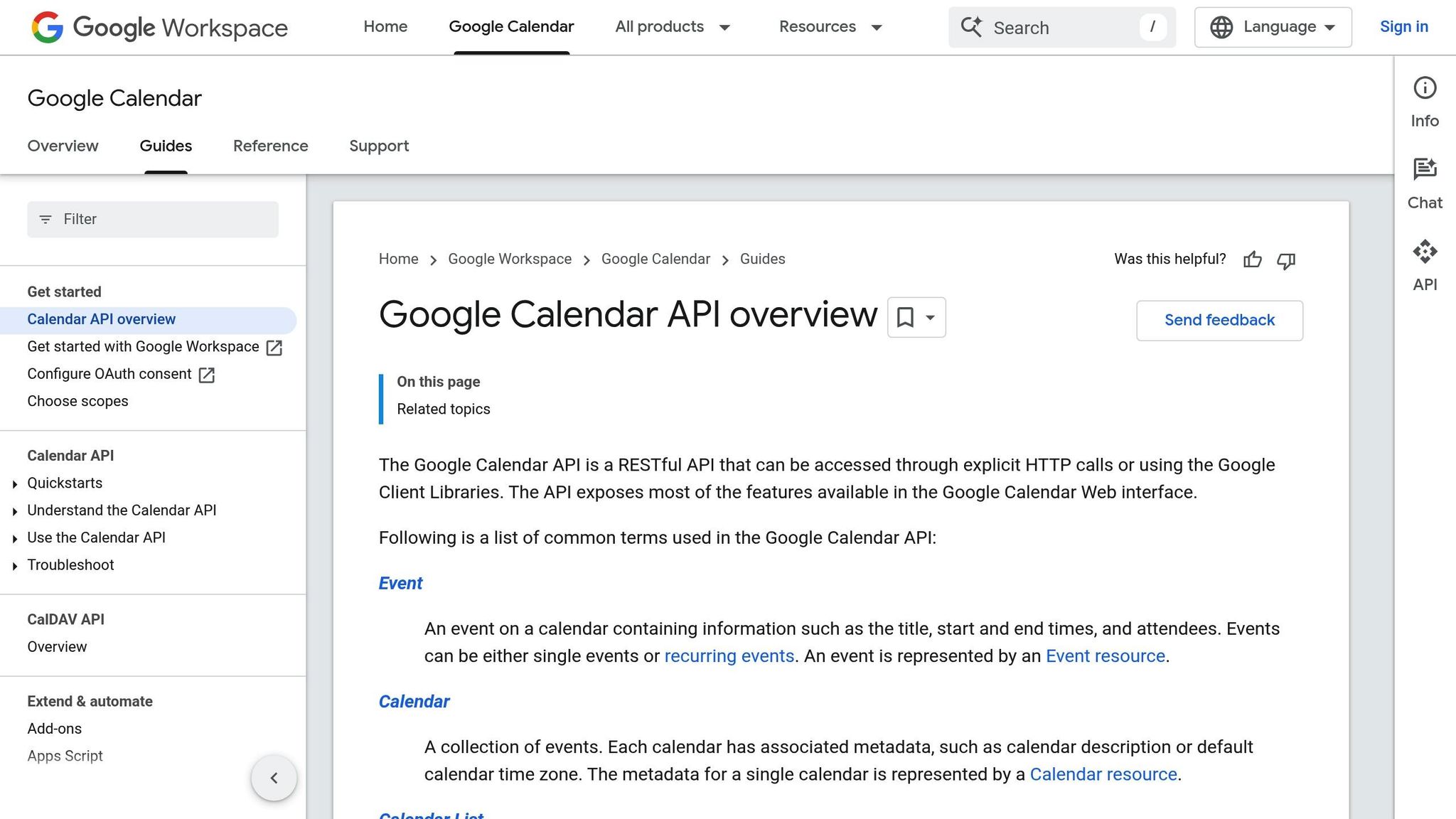Collapse the left navigation with the chevron button
Image resolution: width=1456 pixels, height=819 pixels.
[274, 778]
